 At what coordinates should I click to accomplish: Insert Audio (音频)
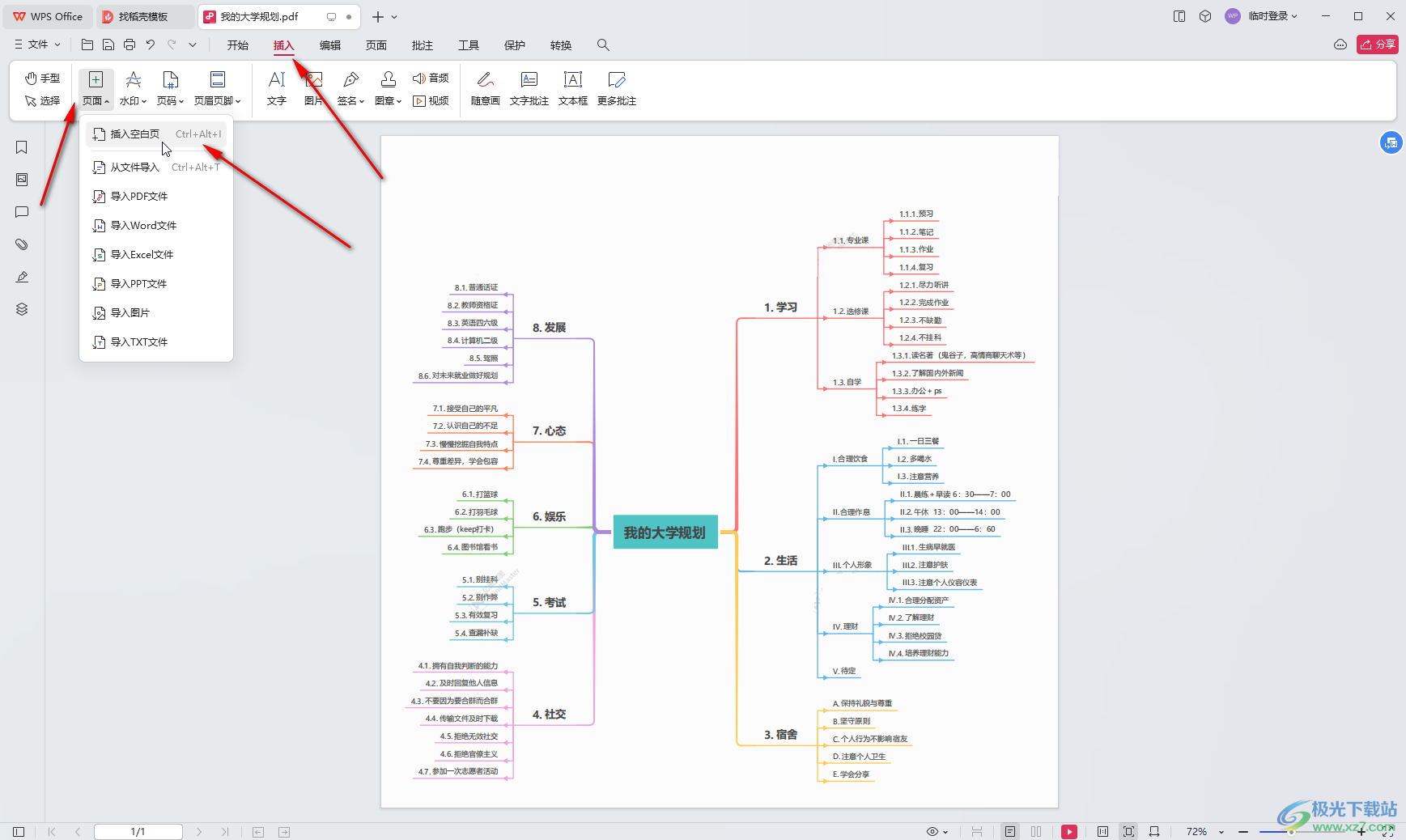(431, 78)
